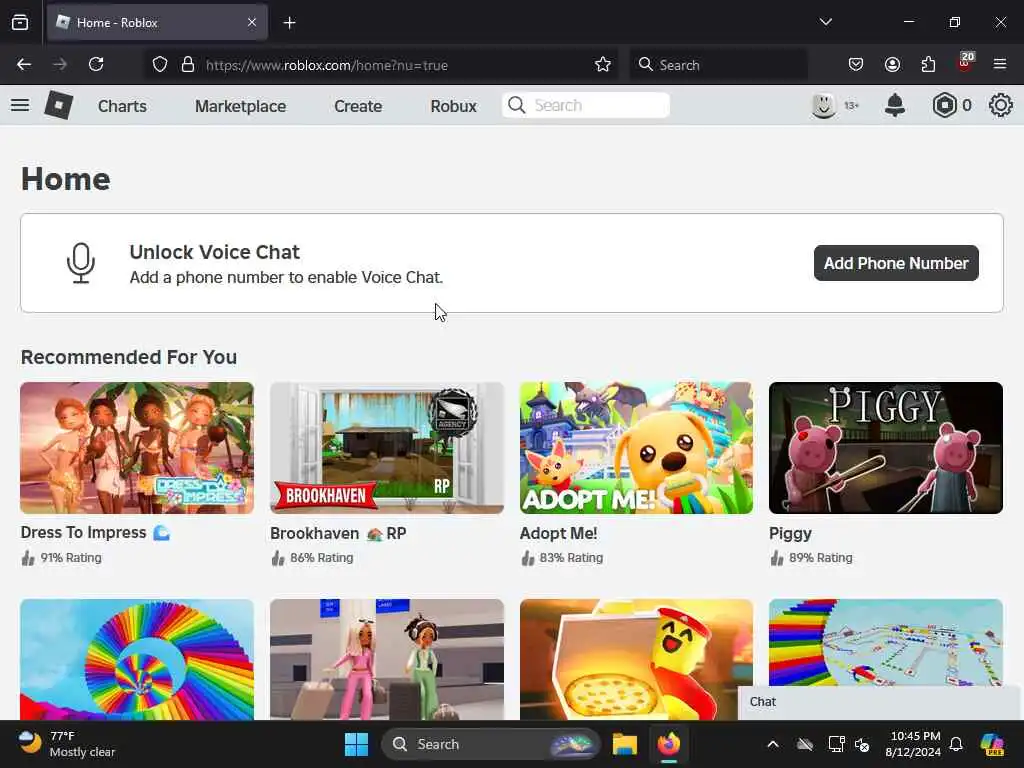Click the Firefox taskbar icon

click(x=669, y=744)
